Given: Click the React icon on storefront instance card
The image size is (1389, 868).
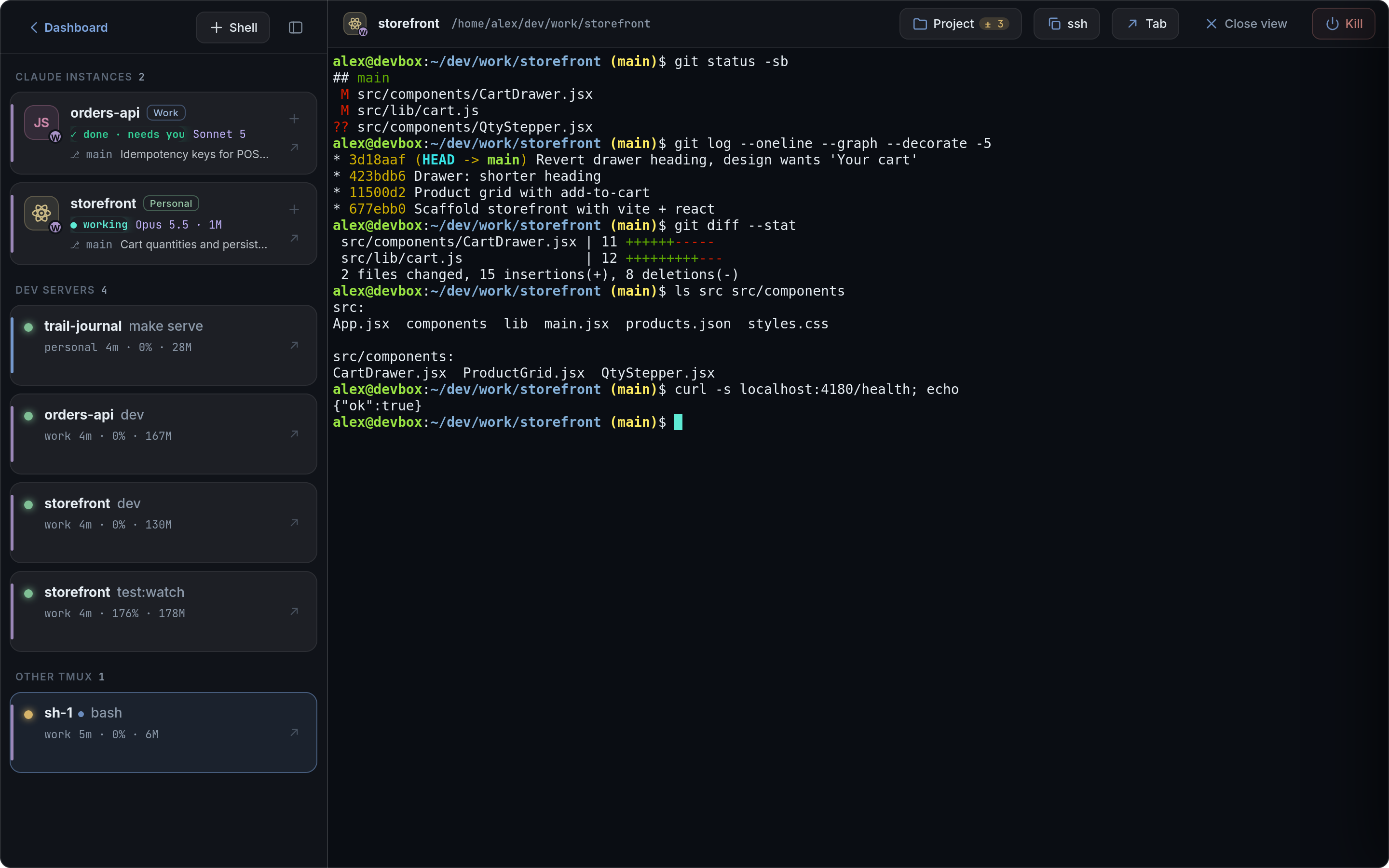Looking at the screenshot, I should (41, 213).
